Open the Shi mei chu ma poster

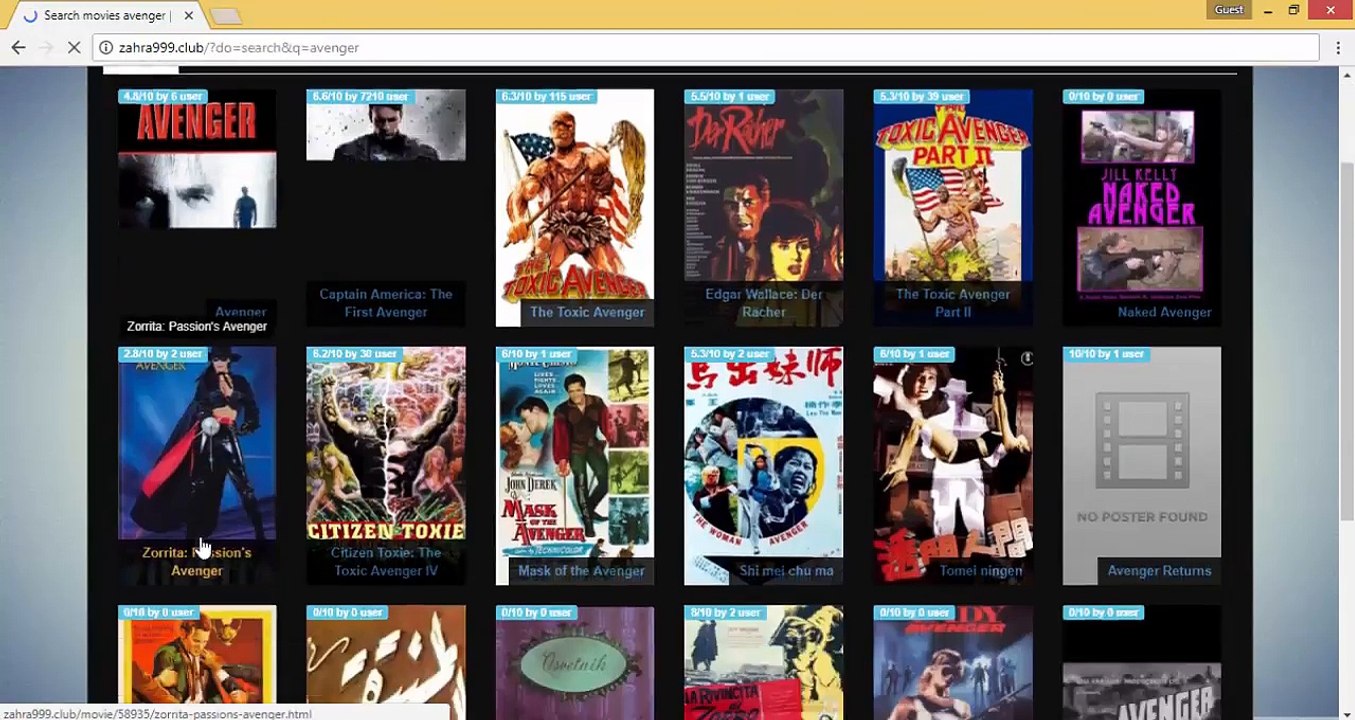pyautogui.click(x=764, y=465)
